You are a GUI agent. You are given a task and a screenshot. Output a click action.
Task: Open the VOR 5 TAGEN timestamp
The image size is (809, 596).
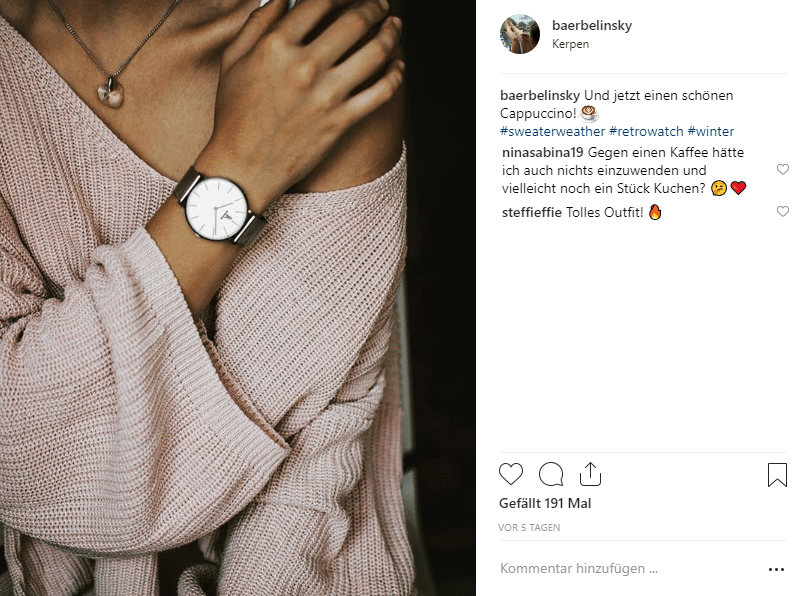[x=529, y=528]
